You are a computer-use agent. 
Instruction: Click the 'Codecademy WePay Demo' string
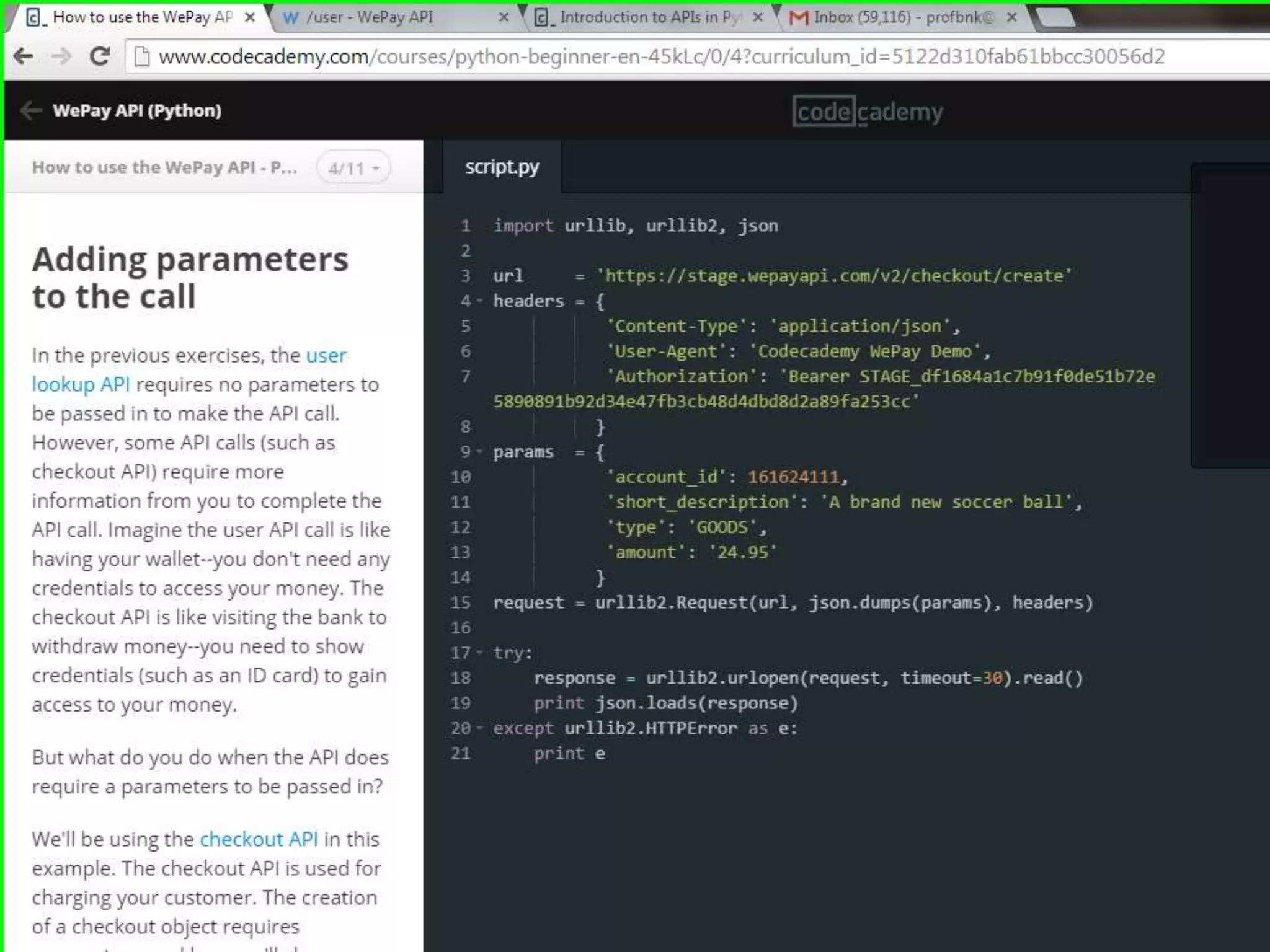[864, 351]
